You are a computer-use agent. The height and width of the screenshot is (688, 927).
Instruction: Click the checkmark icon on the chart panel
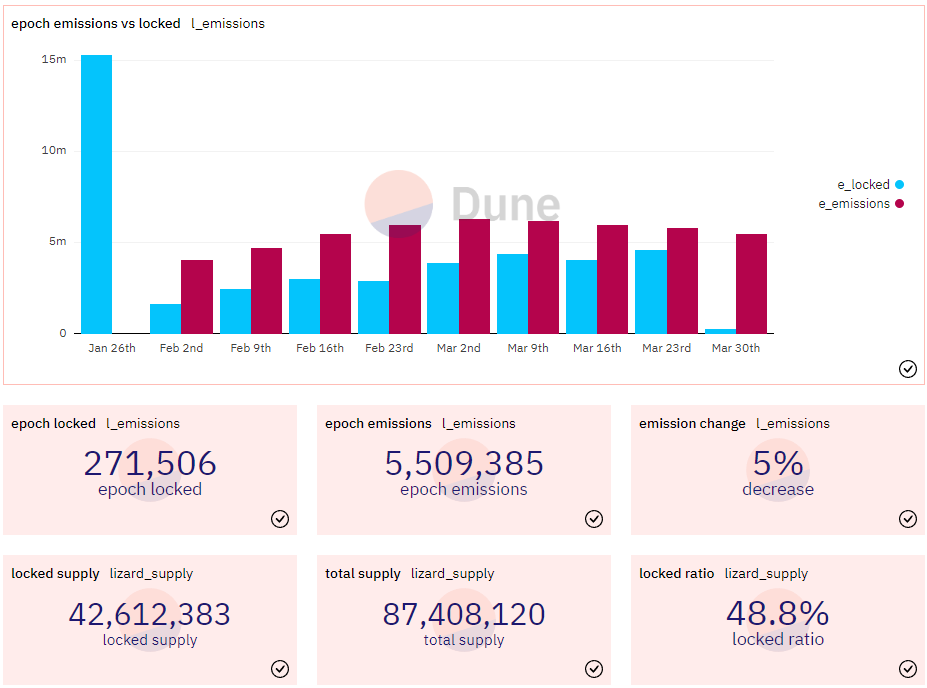tap(907, 369)
